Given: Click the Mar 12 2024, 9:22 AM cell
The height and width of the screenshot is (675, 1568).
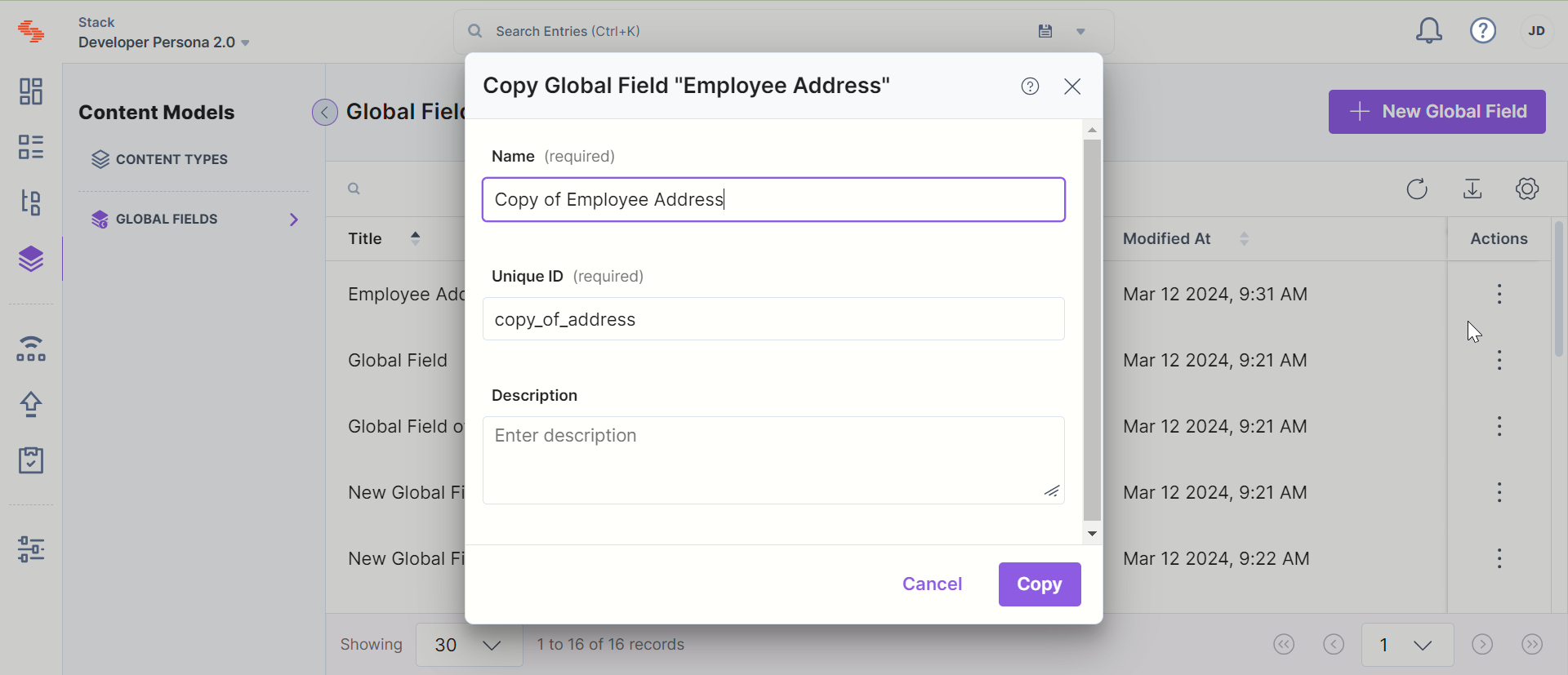Looking at the screenshot, I should click(x=1216, y=558).
